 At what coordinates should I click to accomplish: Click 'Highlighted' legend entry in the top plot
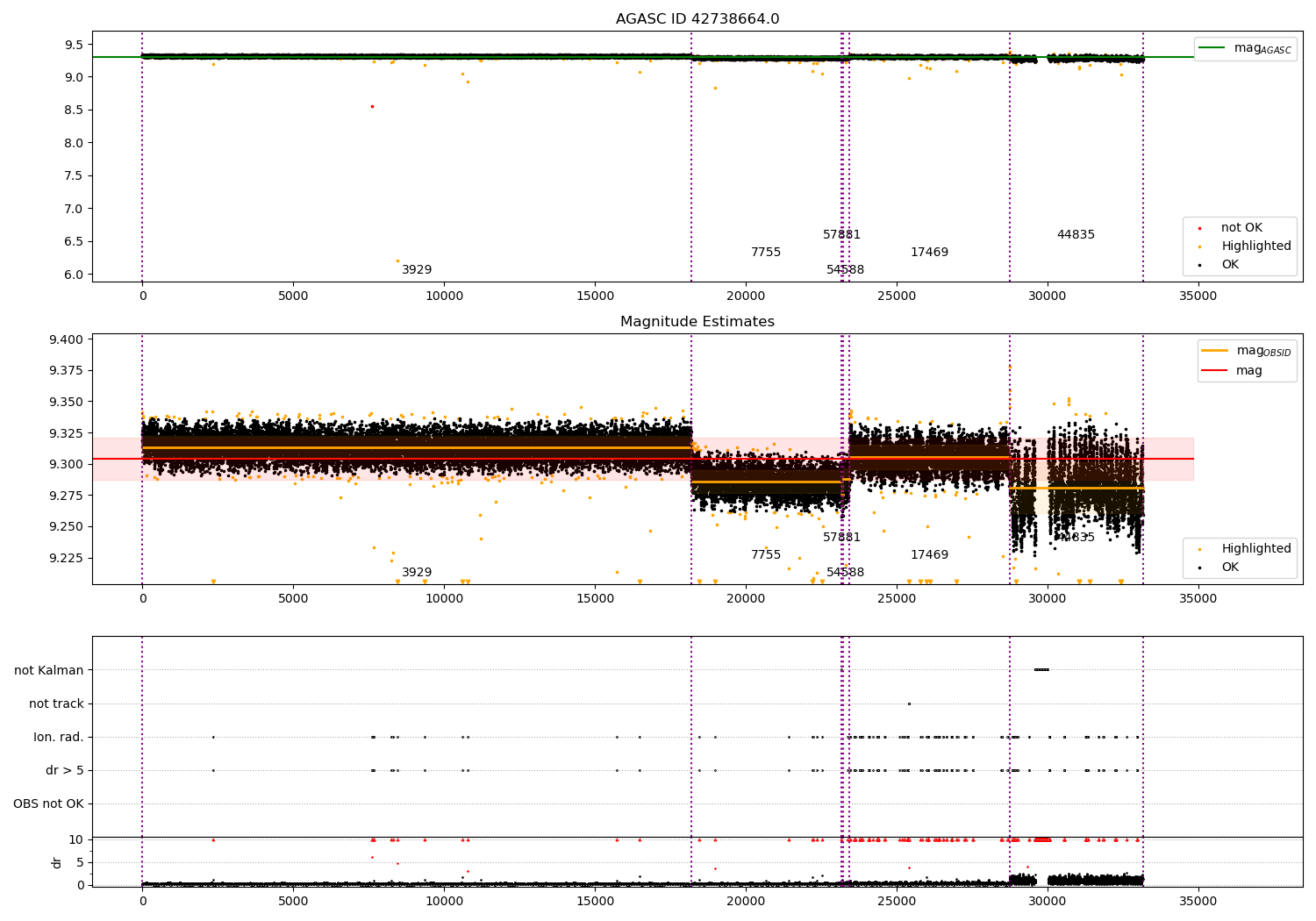coord(1246,246)
